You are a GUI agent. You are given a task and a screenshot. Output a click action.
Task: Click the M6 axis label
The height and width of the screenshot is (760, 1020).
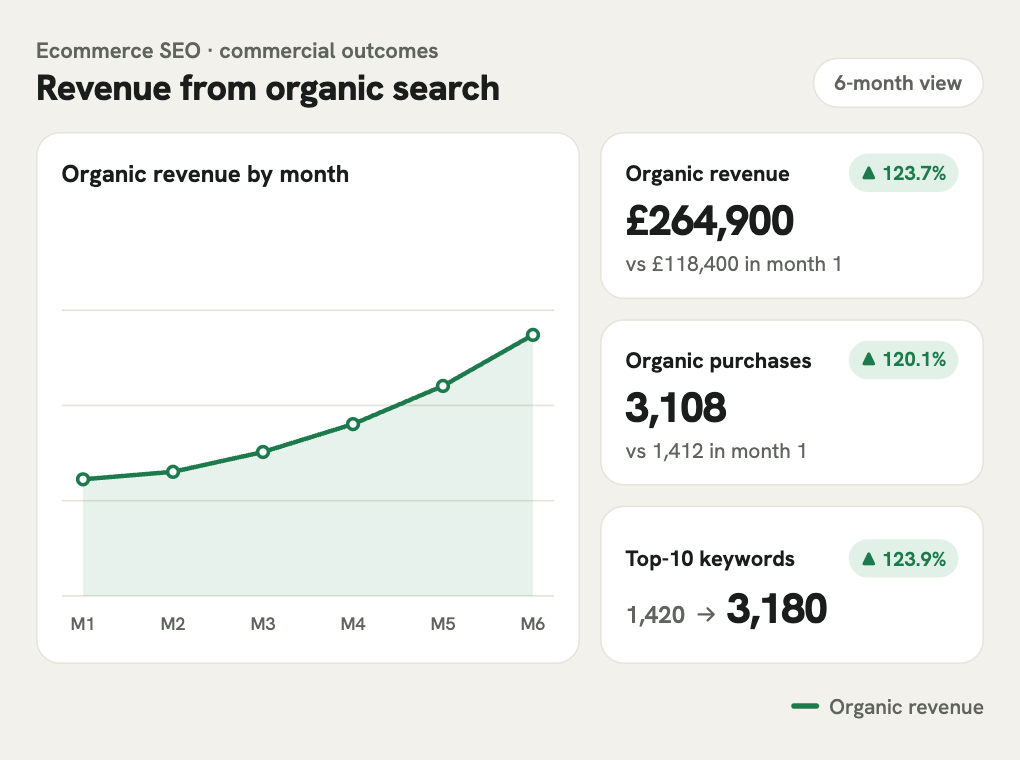coord(533,624)
